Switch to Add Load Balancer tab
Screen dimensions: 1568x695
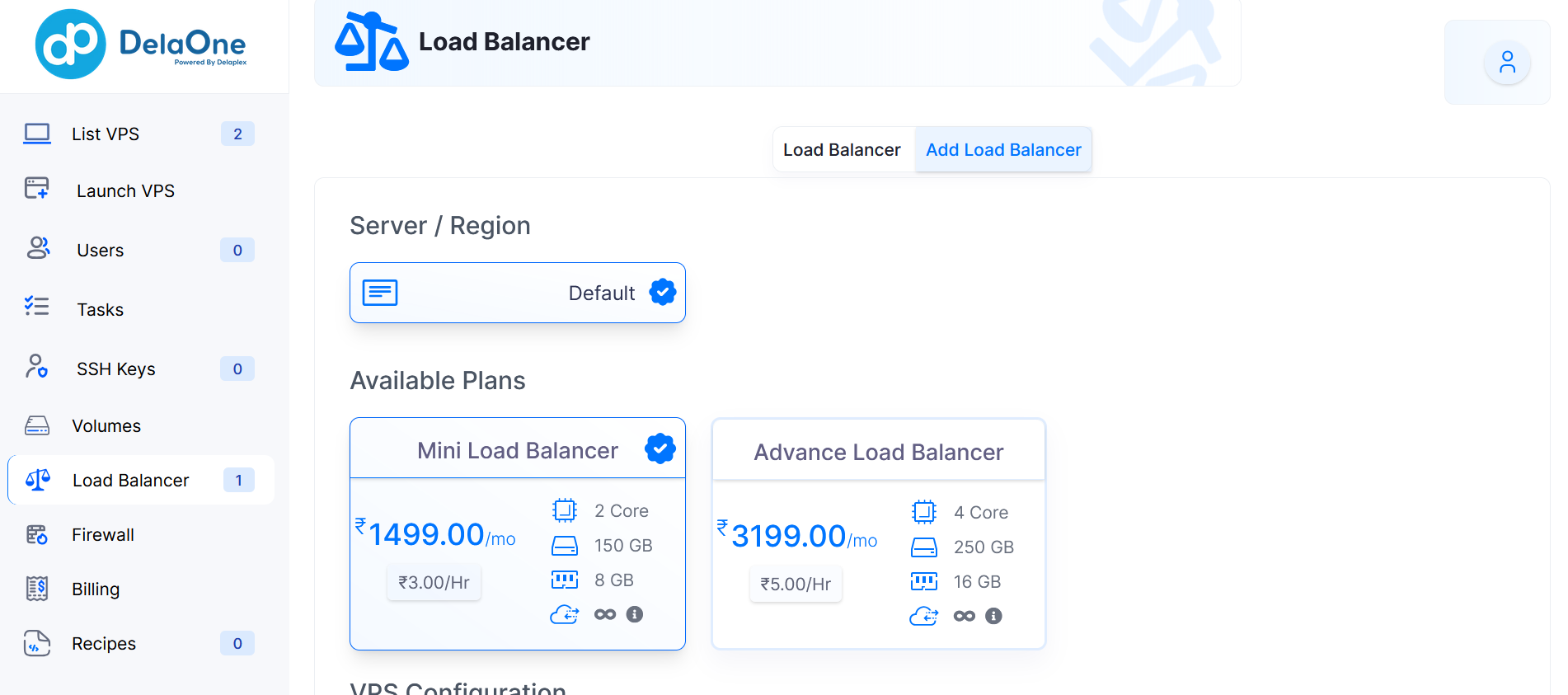tap(1003, 150)
